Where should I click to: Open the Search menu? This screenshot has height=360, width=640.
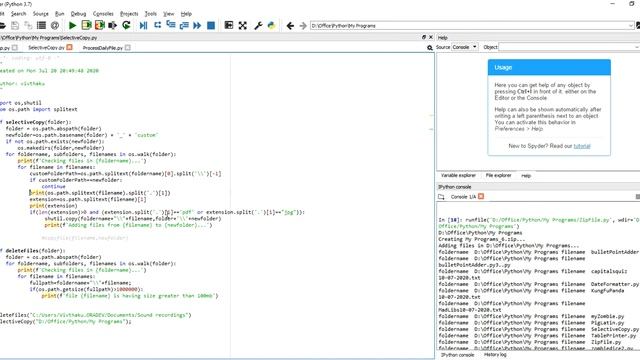pos(18,13)
